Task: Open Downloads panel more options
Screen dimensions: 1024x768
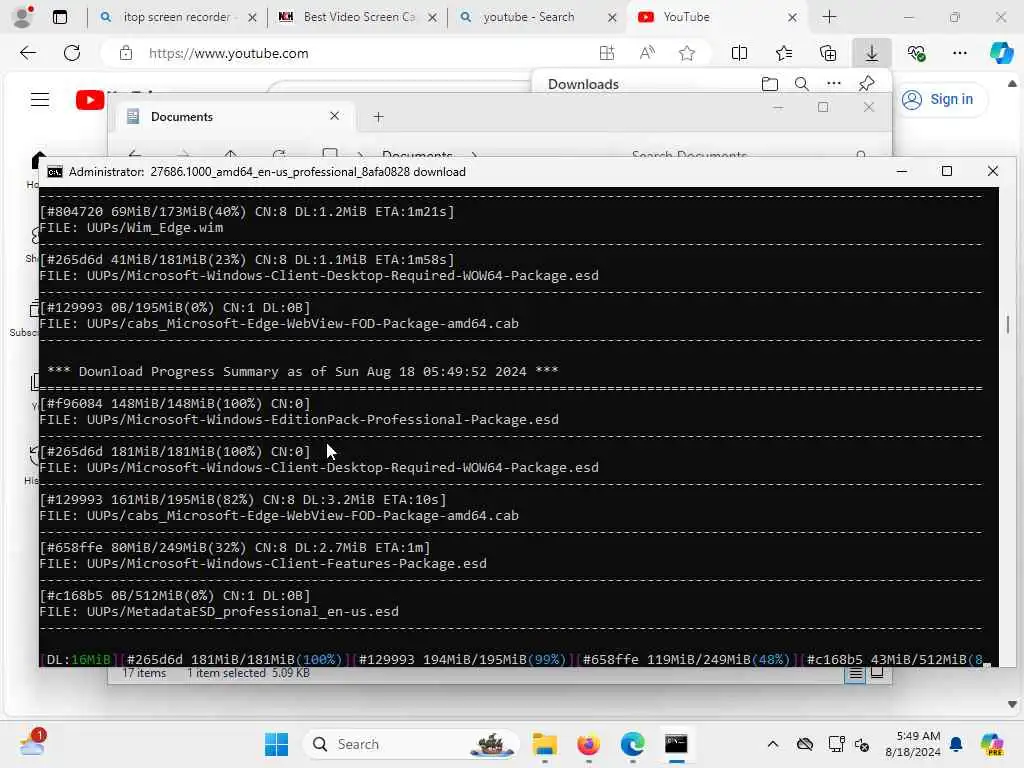Action: (x=833, y=84)
